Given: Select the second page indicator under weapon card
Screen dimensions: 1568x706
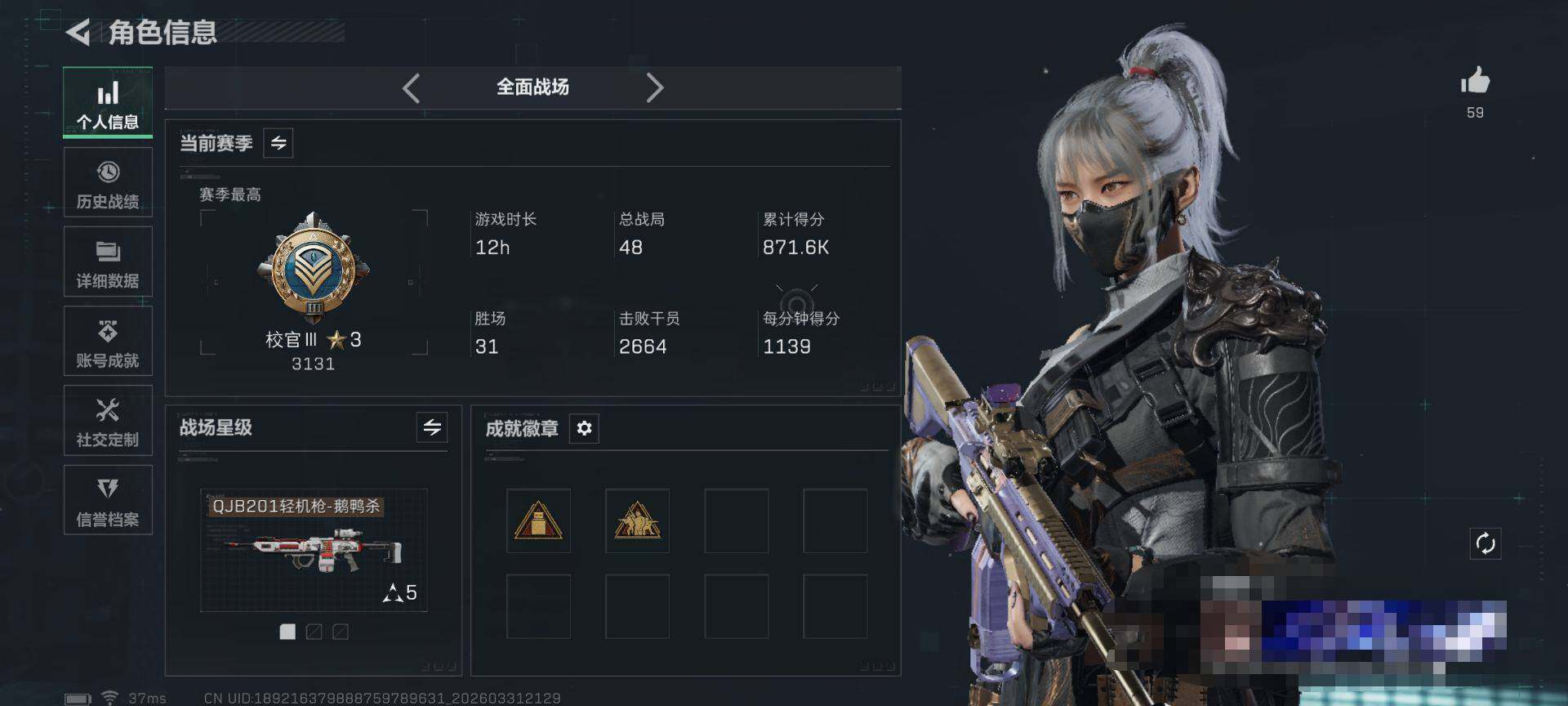Looking at the screenshot, I should pyautogui.click(x=314, y=632).
